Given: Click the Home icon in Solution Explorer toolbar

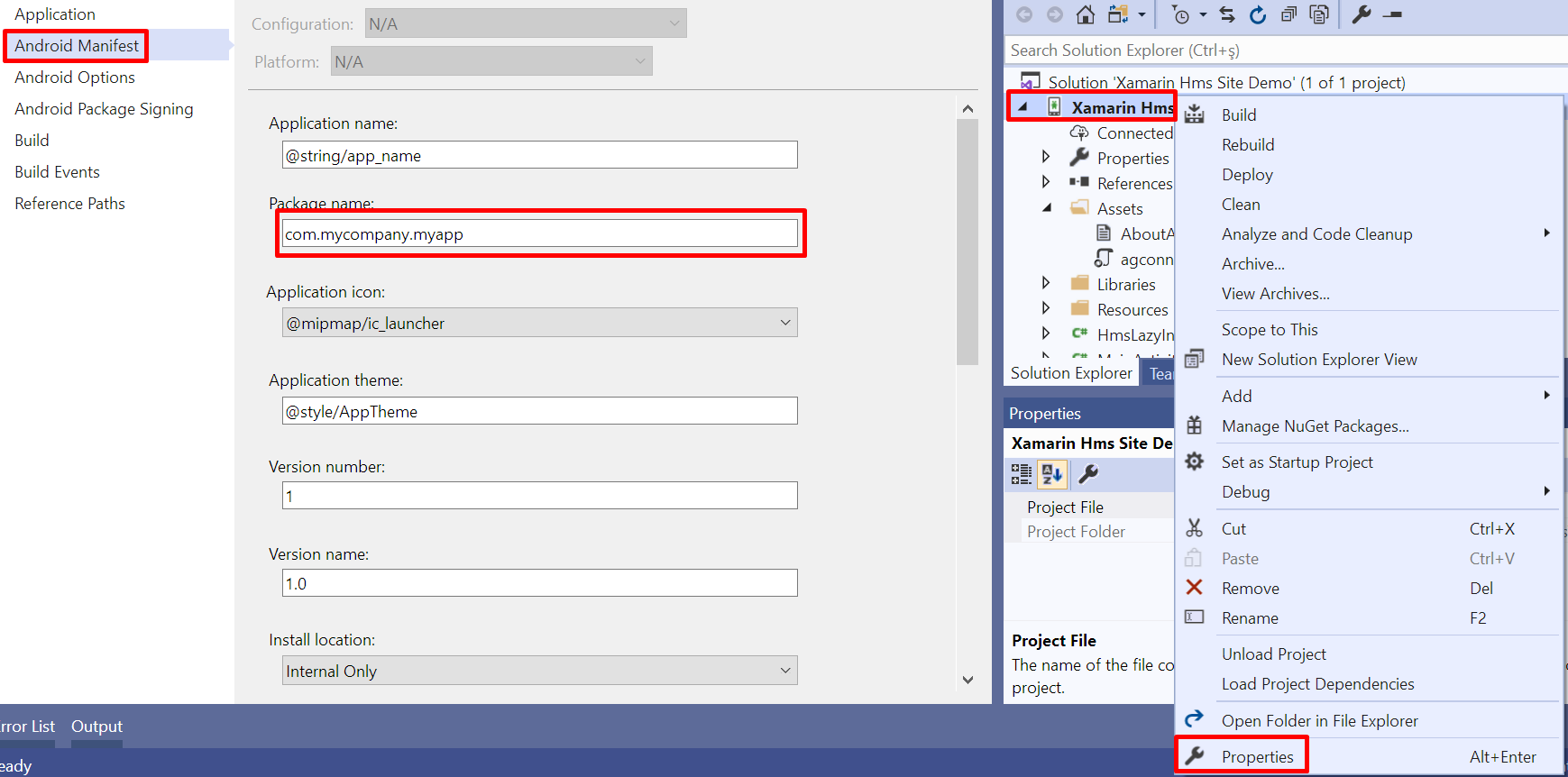Looking at the screenshot, I should (x=1086, y=14).
